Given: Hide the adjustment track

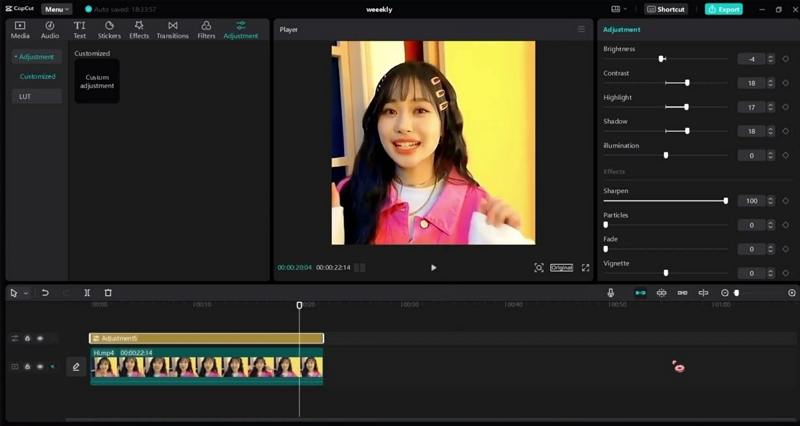Looking at the screenshot, I should click(40, 338).
